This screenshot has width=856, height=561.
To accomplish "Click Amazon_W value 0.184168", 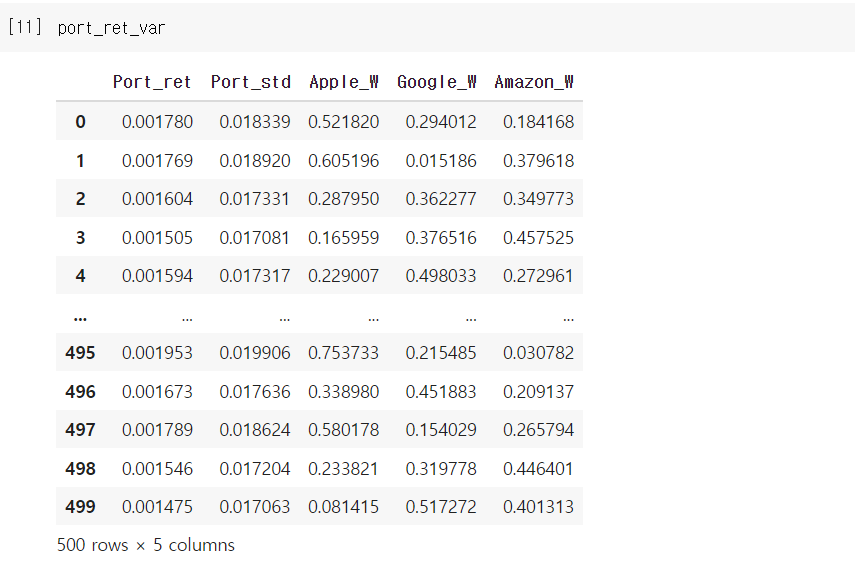I will (538, 122).
